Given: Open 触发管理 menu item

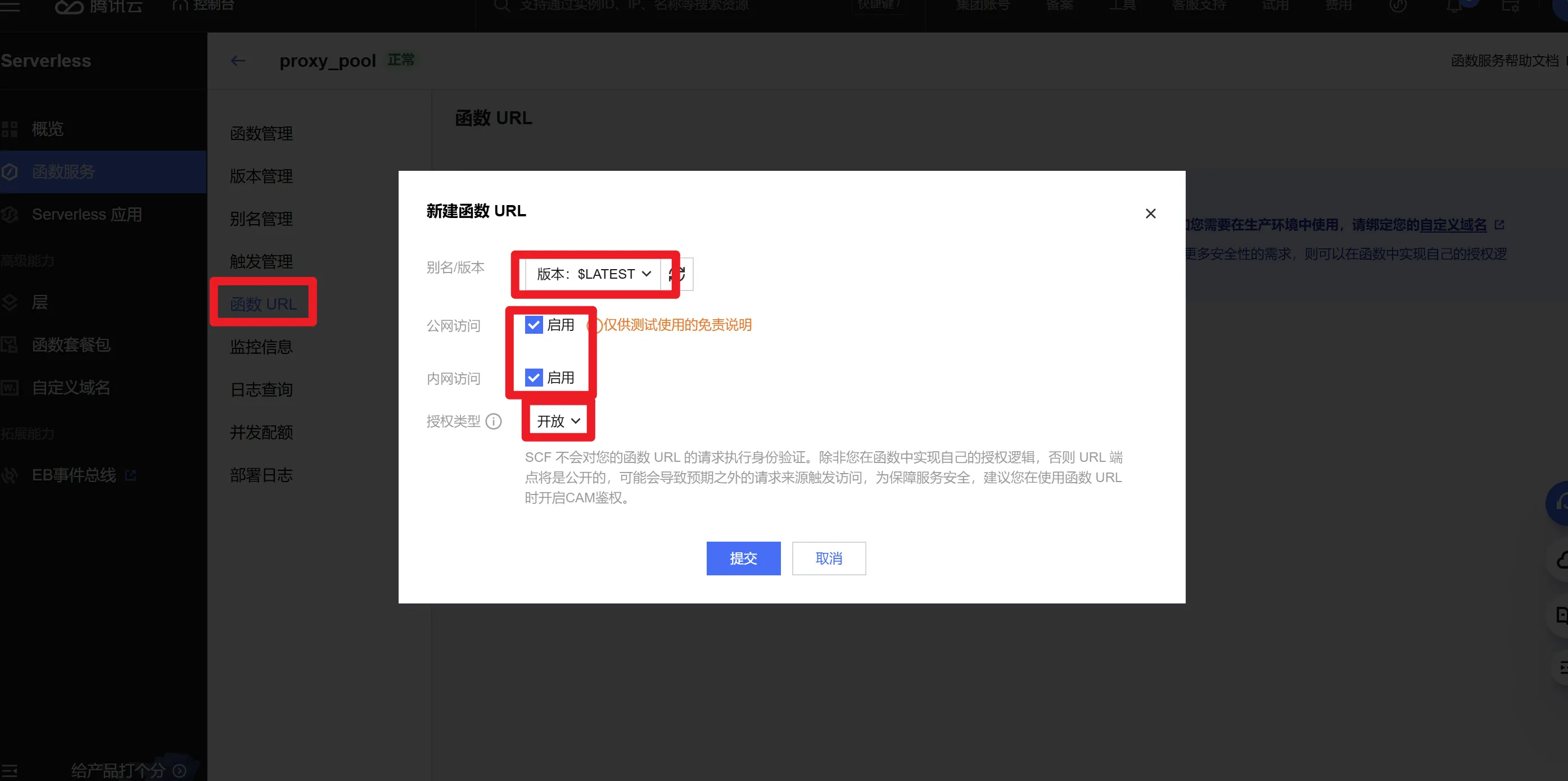Looking at the screenshot, I should (x=261, y=261).
